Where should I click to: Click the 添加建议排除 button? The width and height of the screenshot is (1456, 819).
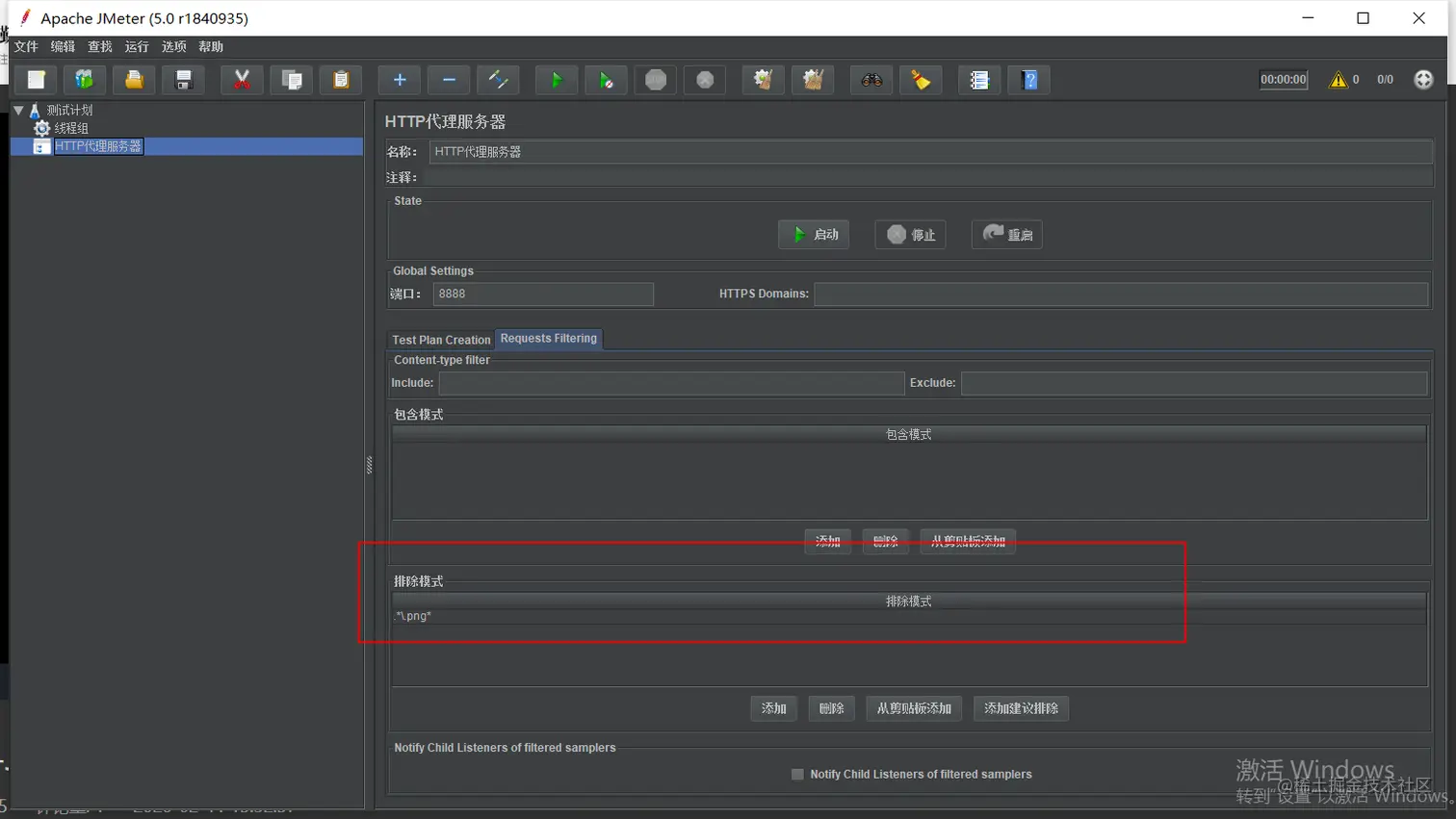coord(1021,708)
